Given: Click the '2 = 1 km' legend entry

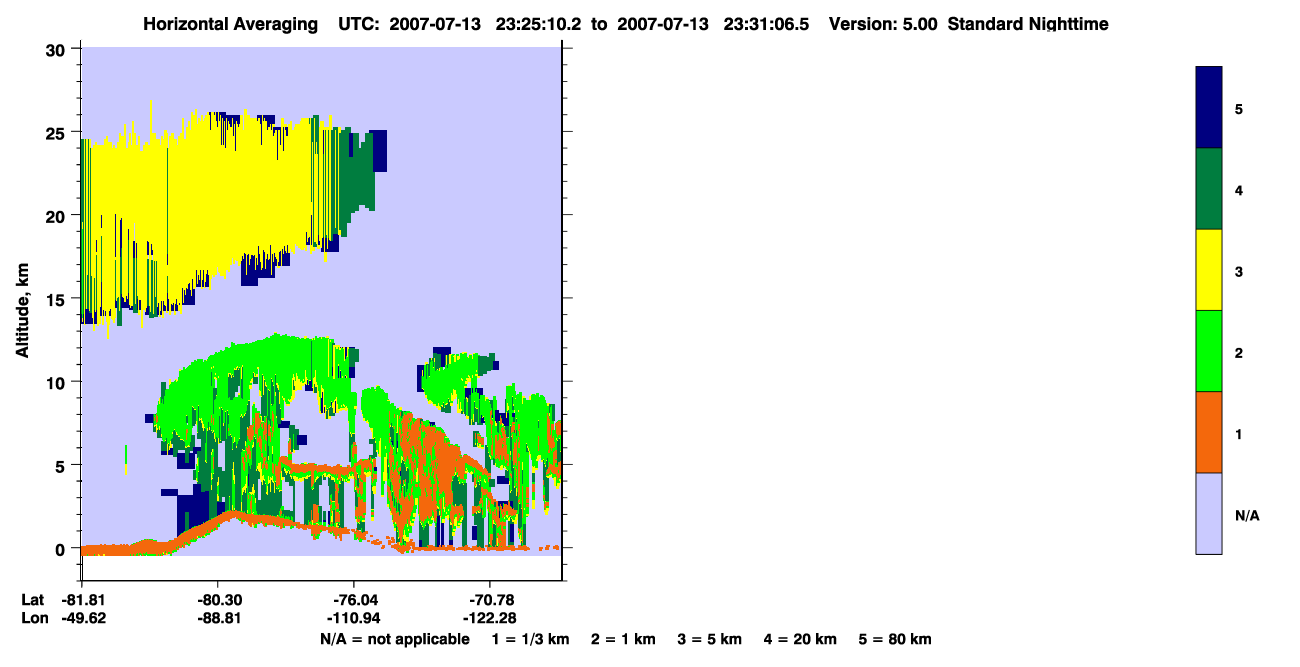Looking at the screenshot, I should pos(623,639).
